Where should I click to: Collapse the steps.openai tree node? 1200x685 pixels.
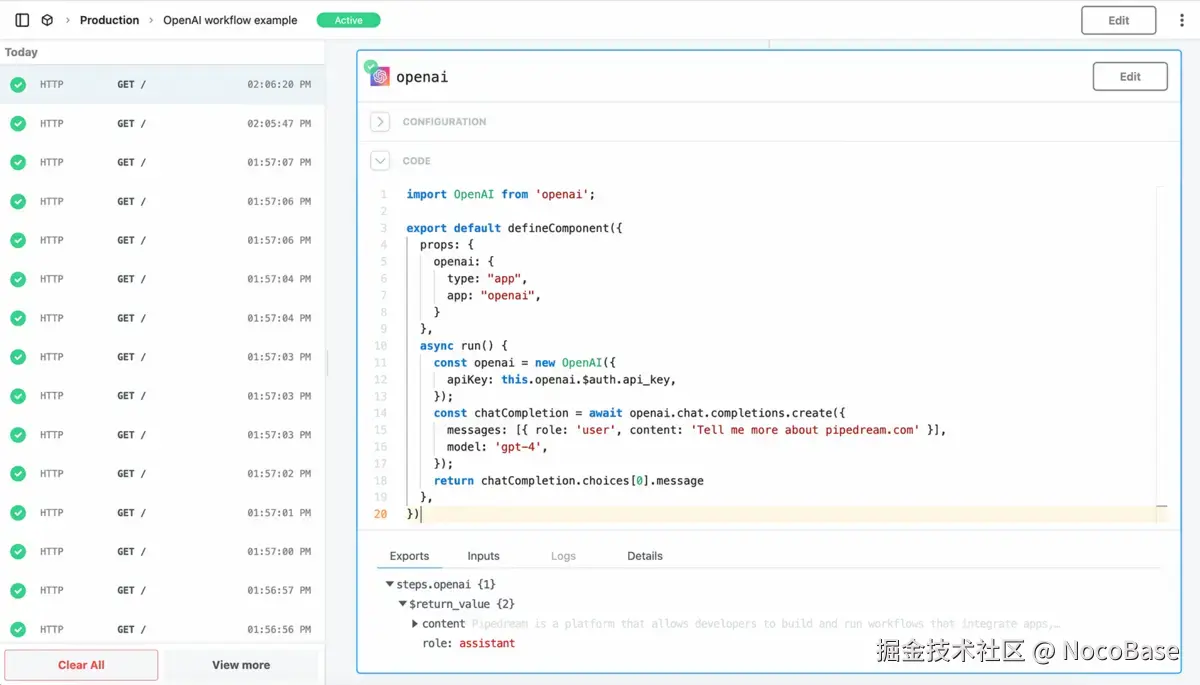point(390,584)
